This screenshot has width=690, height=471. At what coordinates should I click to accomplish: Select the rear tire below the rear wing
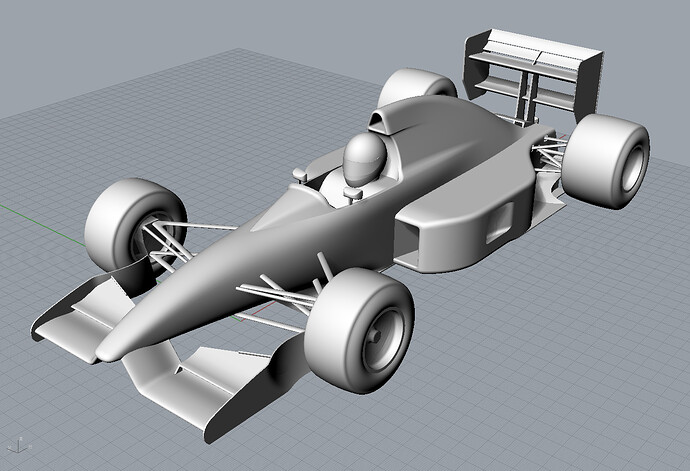coord(606,162)
